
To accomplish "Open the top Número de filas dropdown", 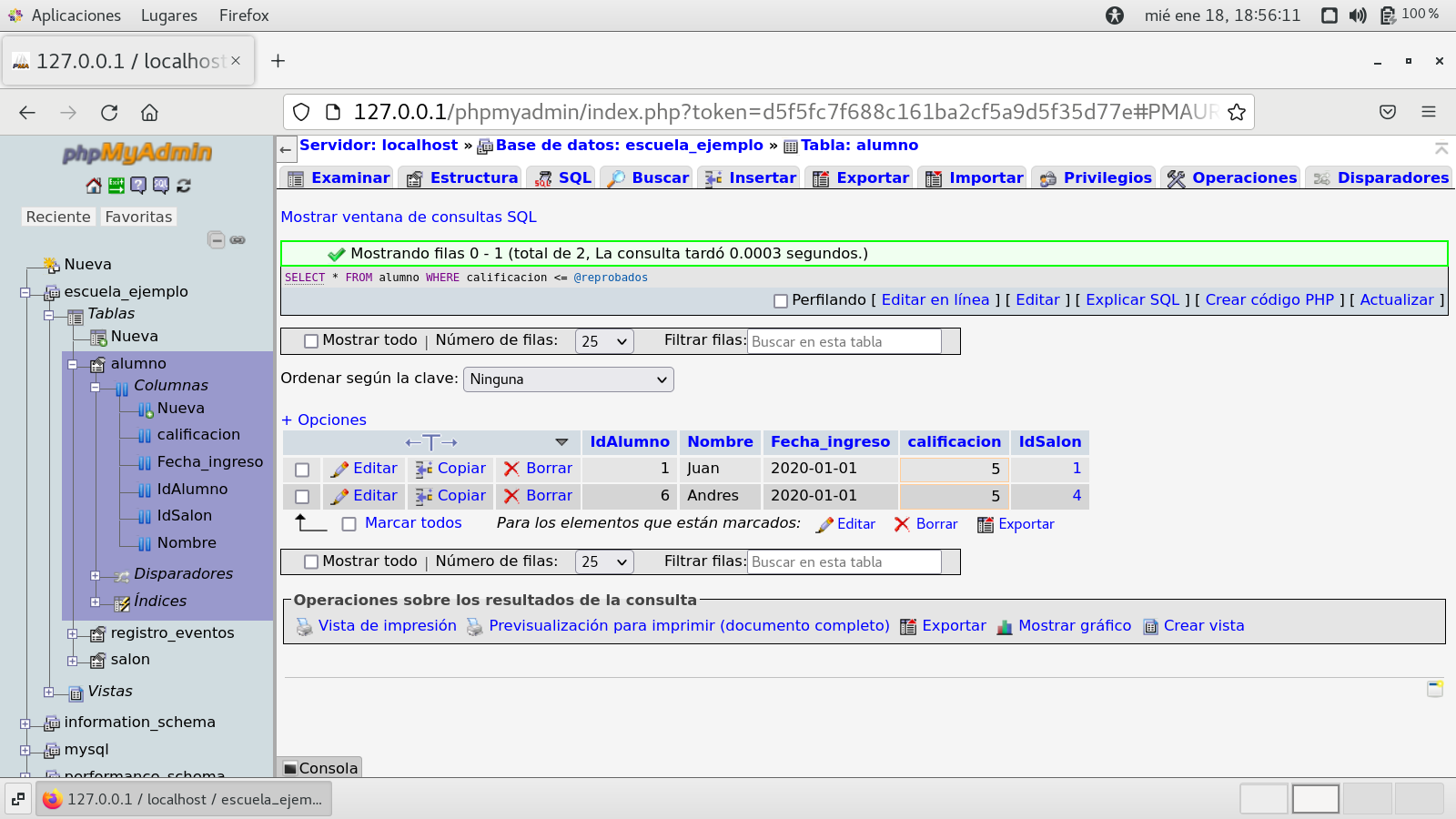I will click(604, 341).
